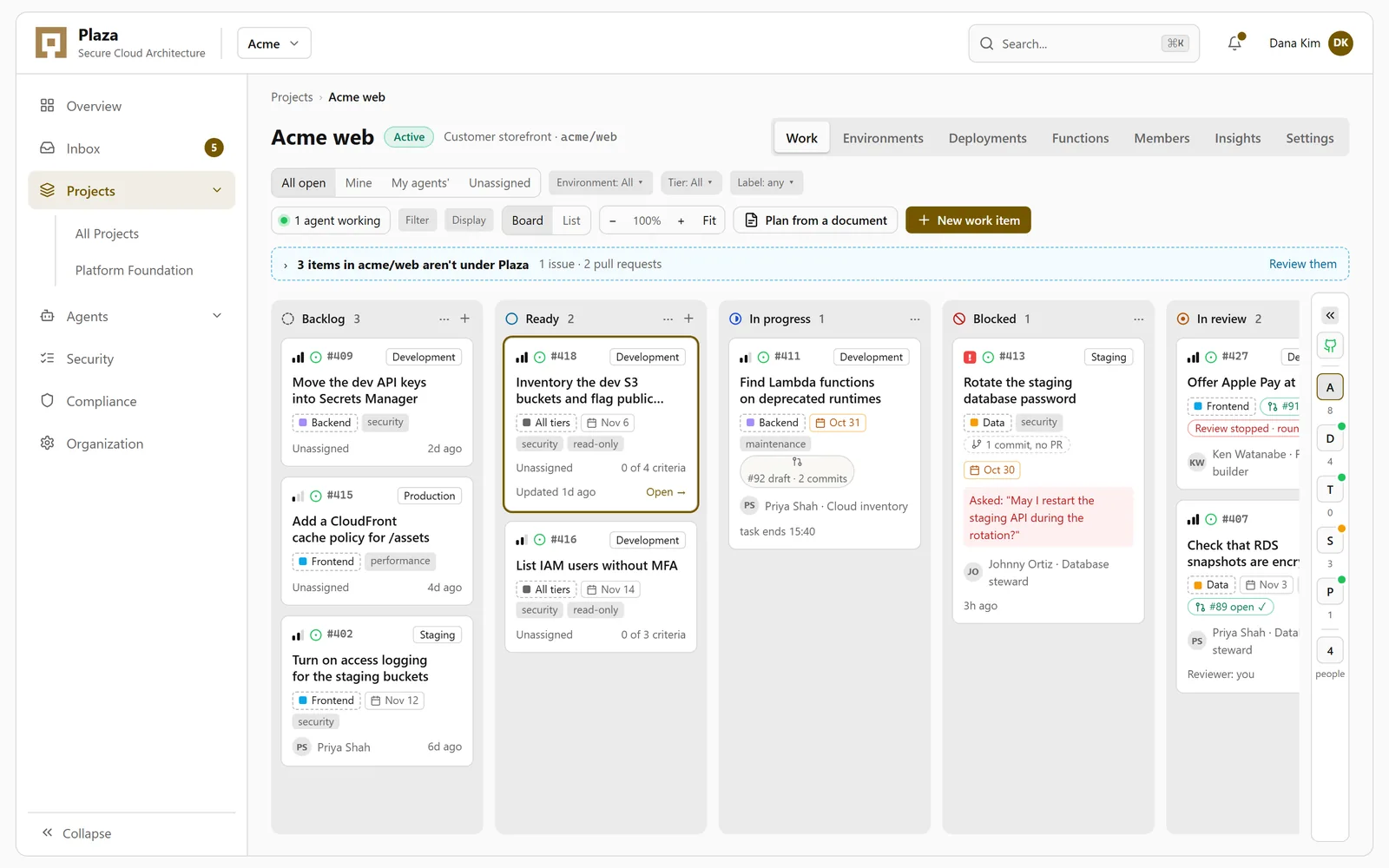Collapse the right side people panel
Image resolution: width=1389 pixels, height=868 pixels.
coord(1330,315)
